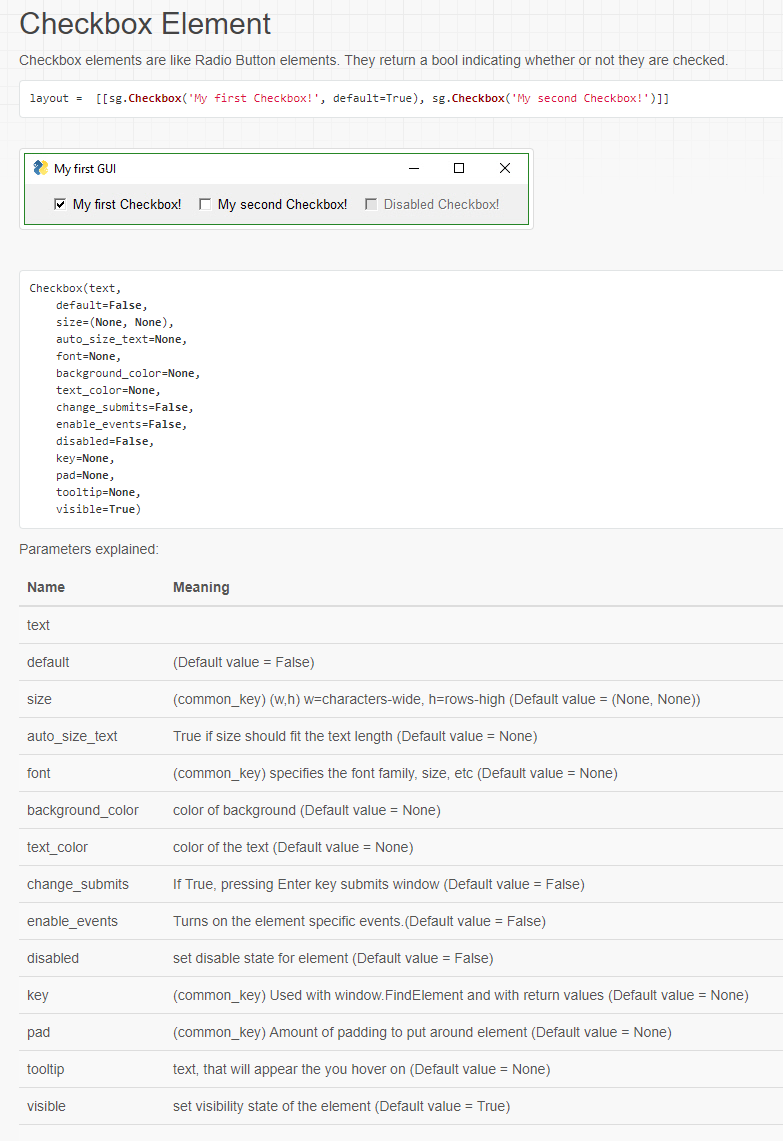The width and height of the screenshot is (783, 1141).
Task: Select the Checkbox Element page heading
Action: pyautogui.click(x=144, y=24)
